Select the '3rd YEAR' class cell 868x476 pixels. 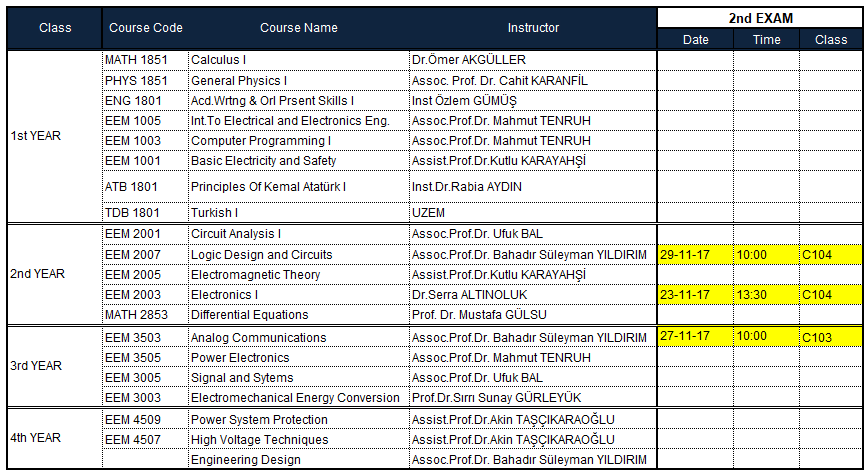(x=55, y=366)
